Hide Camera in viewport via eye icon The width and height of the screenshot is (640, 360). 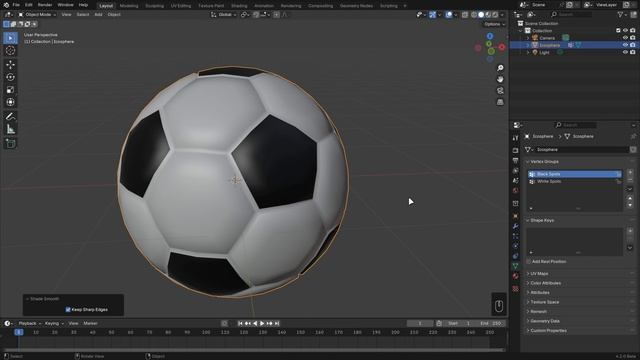pos(625,38)
